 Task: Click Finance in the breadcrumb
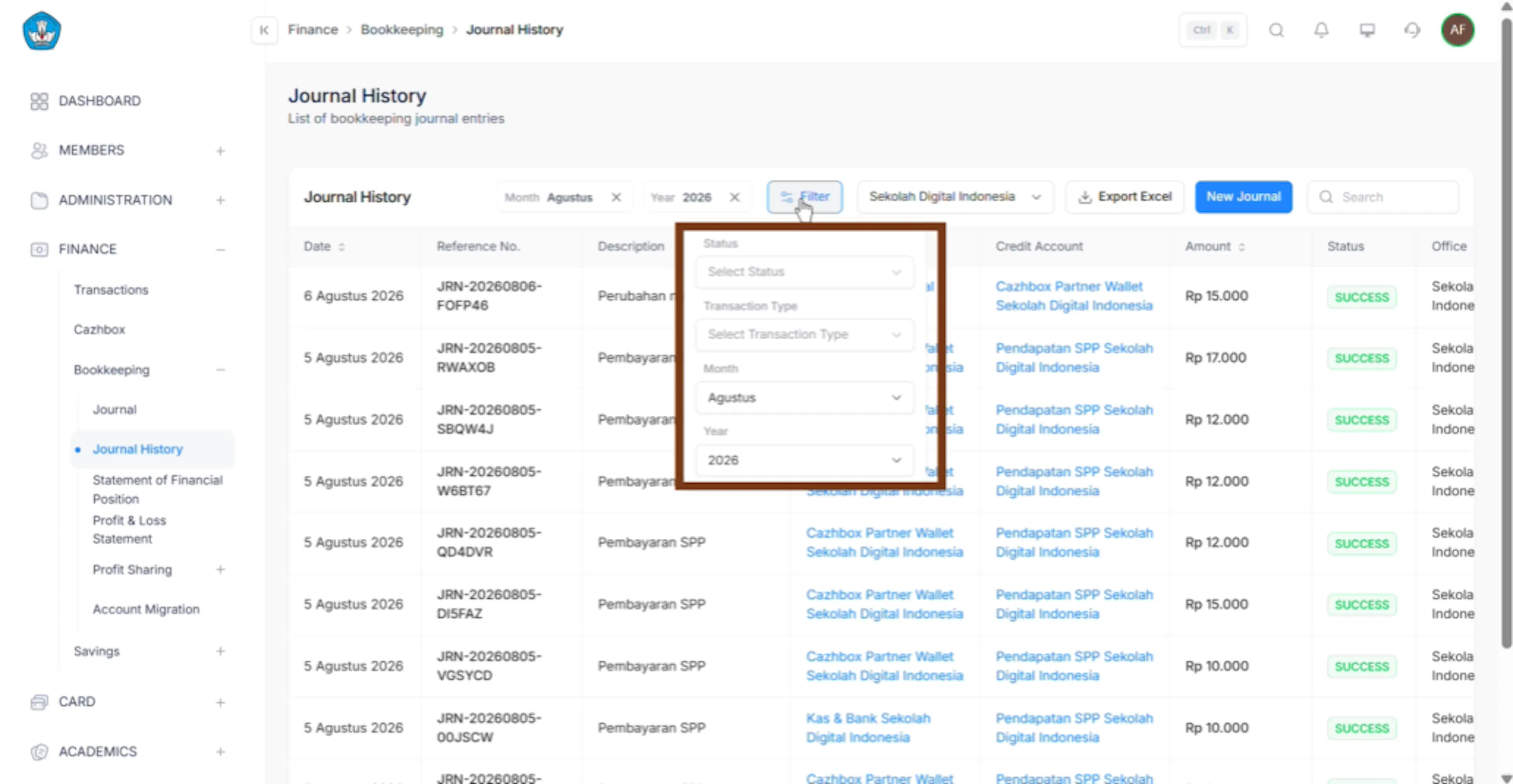click(x=312, y=30)
